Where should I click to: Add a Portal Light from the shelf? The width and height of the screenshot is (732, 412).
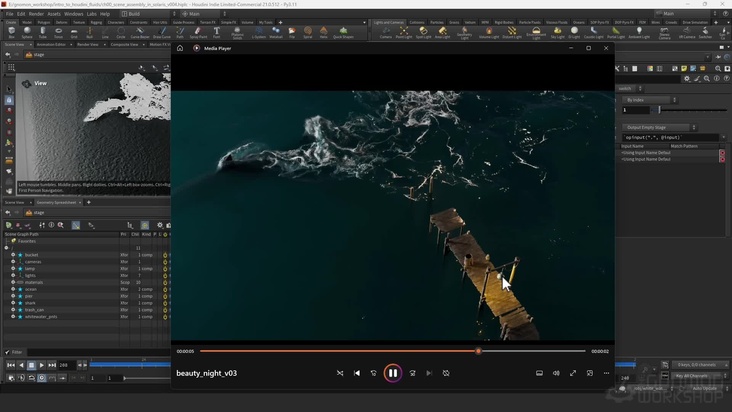pyautogui.click(x=616, y=32)
